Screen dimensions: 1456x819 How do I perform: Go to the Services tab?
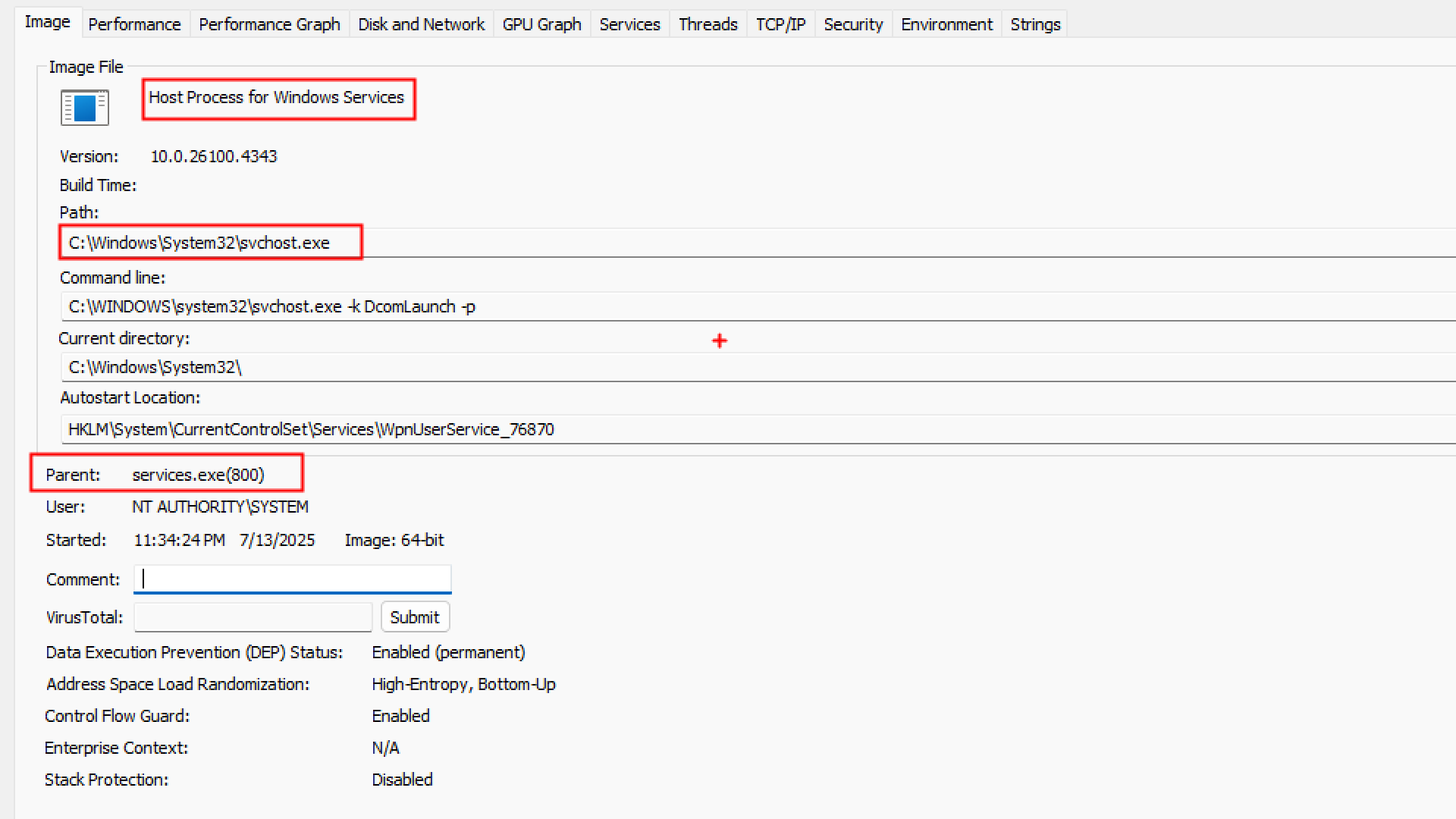(x=629, y=24)
